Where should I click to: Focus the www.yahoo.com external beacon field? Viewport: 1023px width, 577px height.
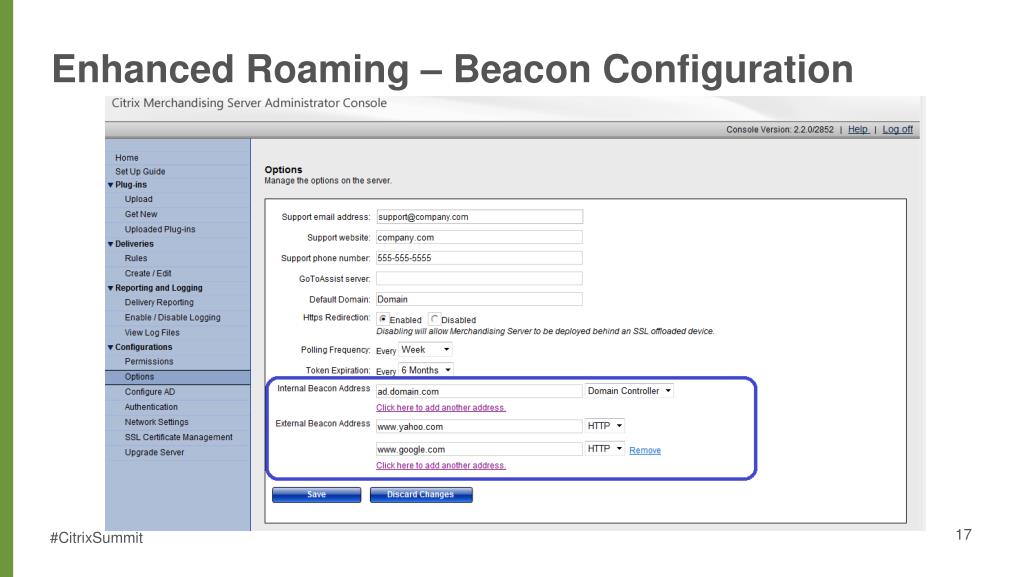pos(479,426)
